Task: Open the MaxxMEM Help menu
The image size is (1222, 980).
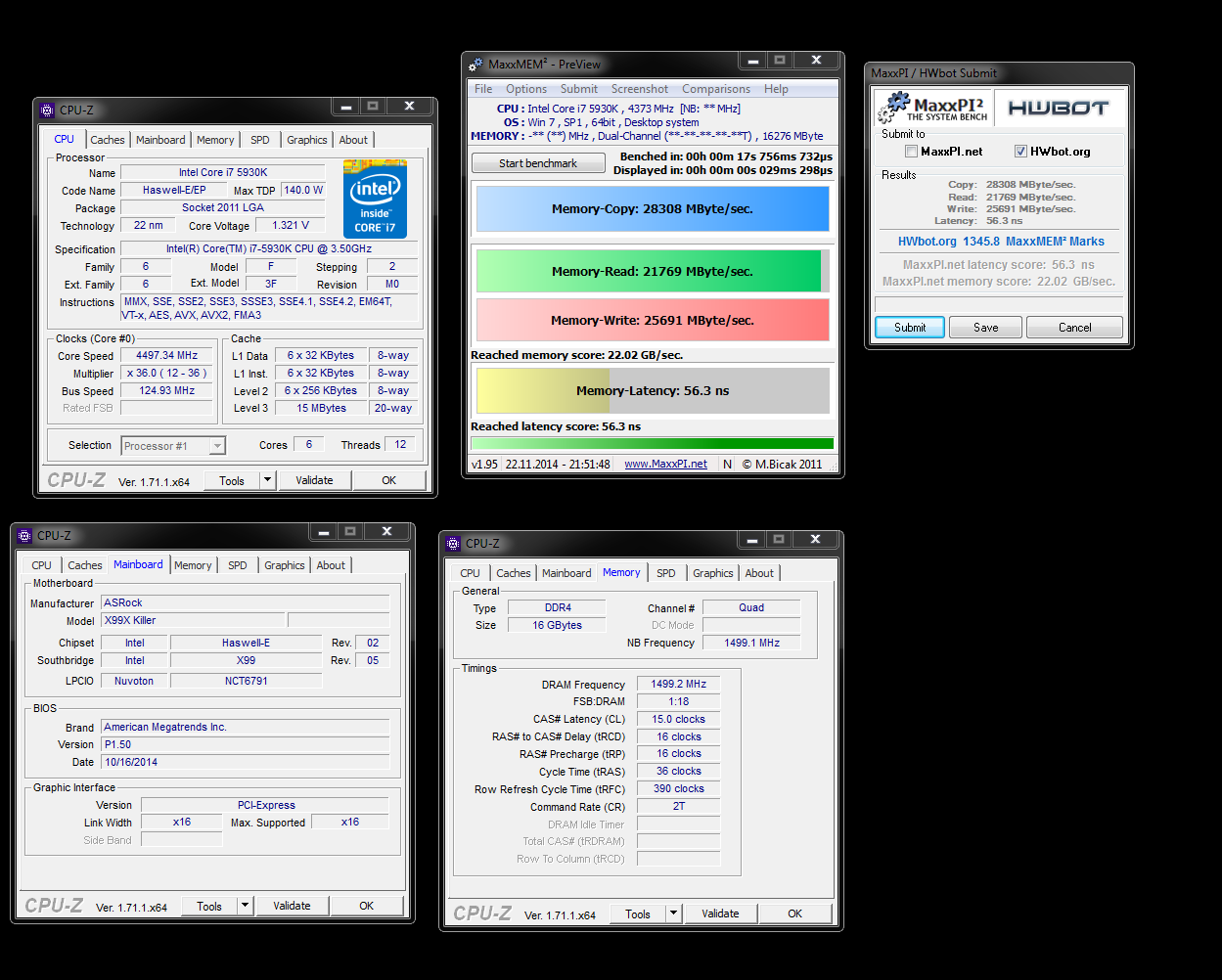Action: (x=776, y=89)
